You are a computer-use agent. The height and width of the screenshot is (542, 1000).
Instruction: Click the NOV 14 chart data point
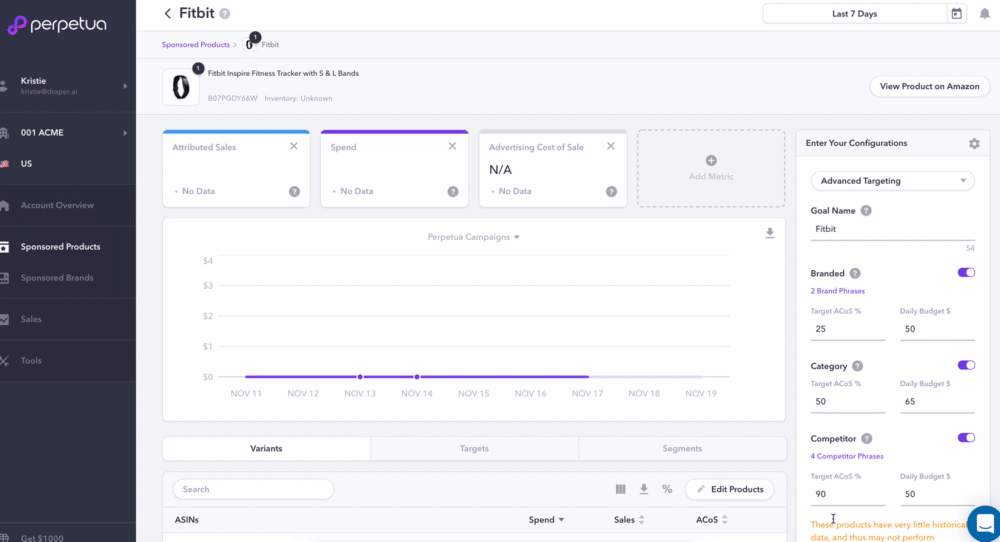(x=416, y=377)
